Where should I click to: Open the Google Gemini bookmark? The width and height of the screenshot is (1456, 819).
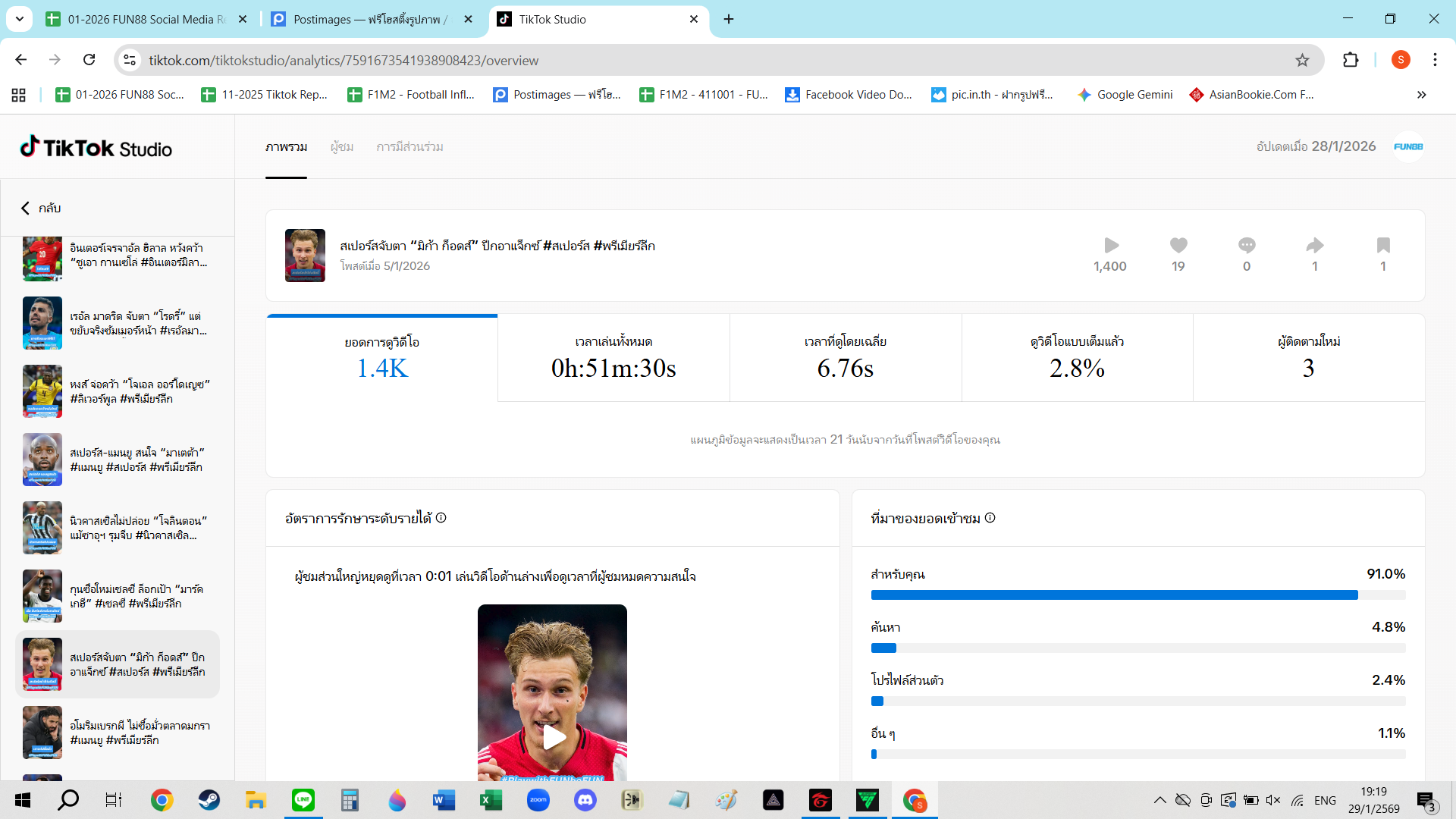click(x=1125, y=95)
